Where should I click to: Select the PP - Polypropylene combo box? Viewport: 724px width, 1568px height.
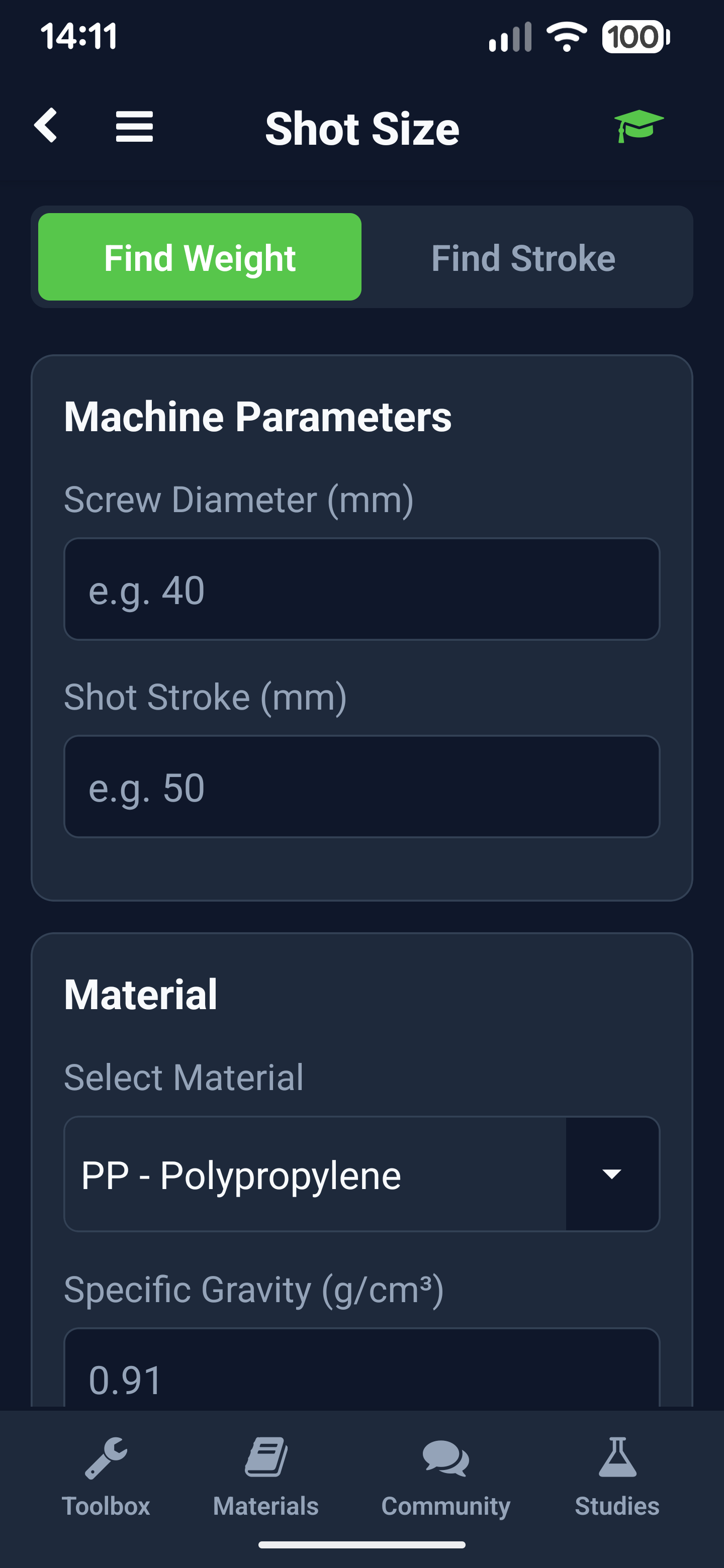[315, 1173]
